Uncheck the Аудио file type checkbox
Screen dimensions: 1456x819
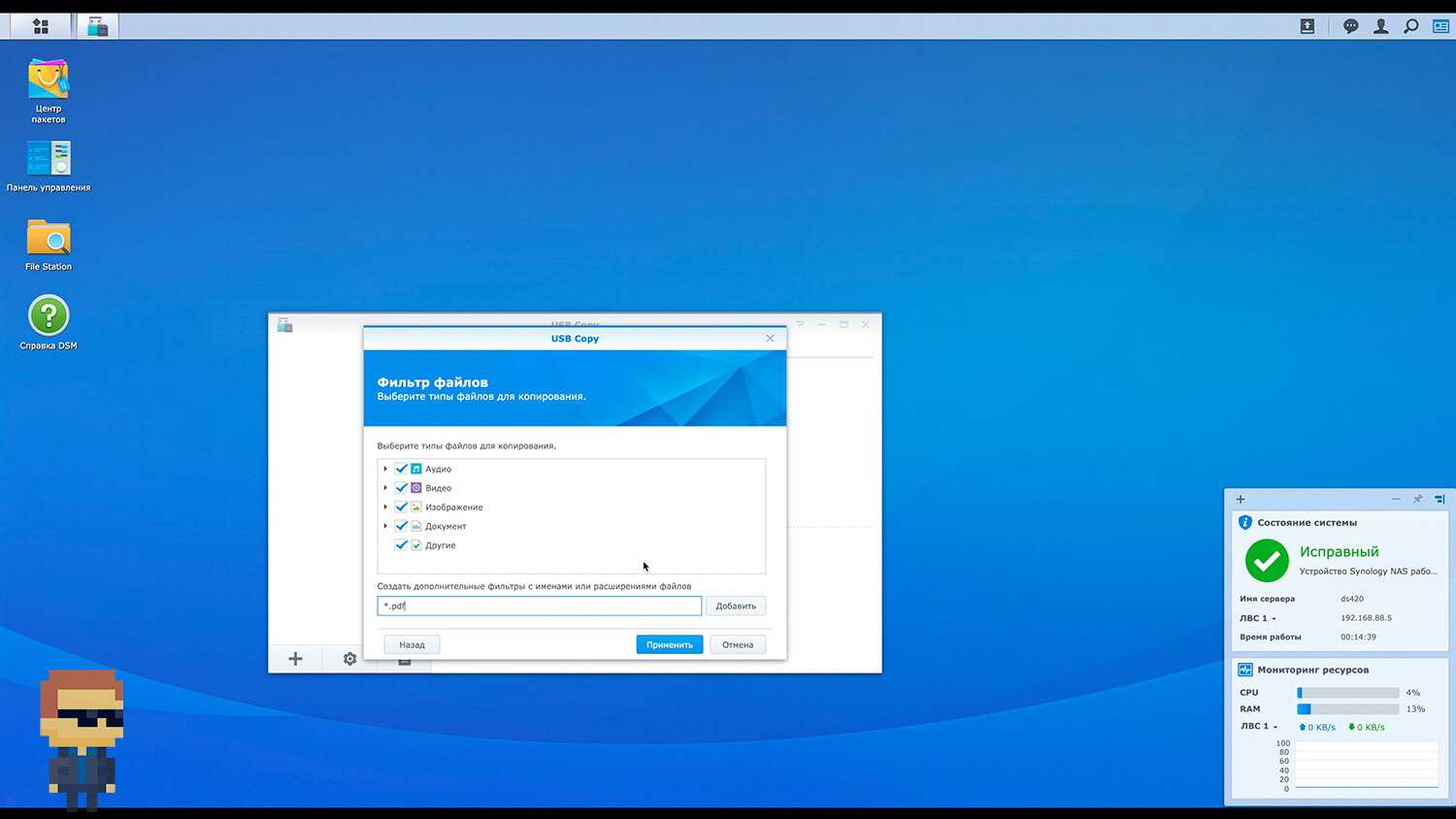401,469
